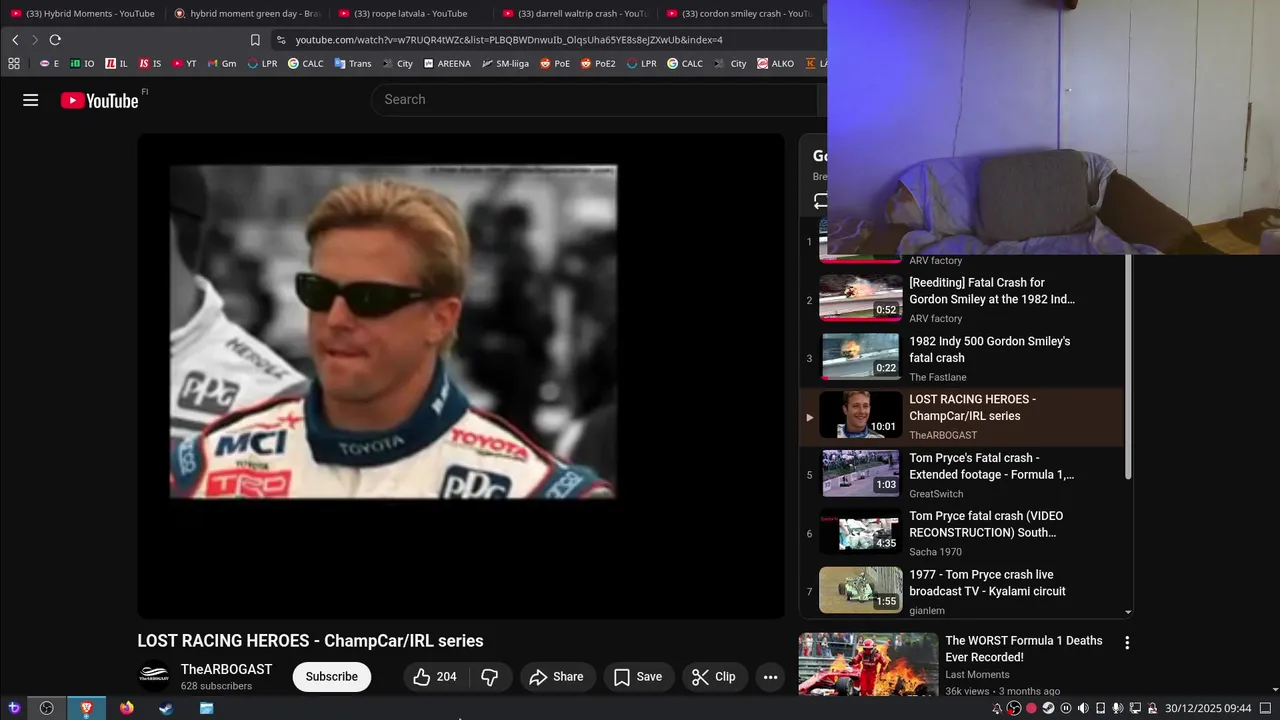Click media pause icon in tray
1280x720 pixels.
click(x=1066, y=708)
